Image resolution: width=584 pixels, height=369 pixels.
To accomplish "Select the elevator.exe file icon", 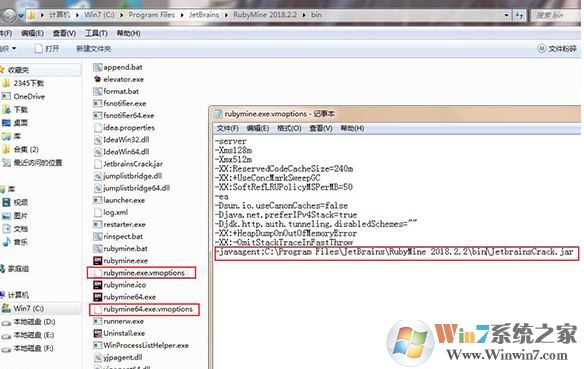I will (98, 79).
